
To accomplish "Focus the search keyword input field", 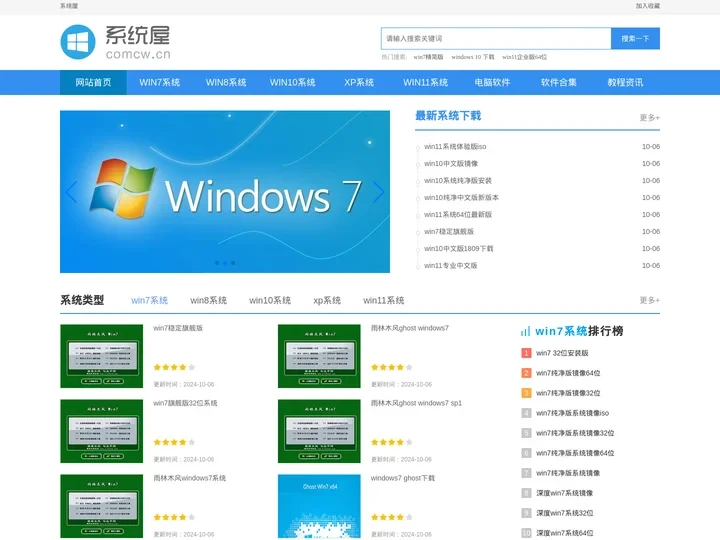I will [496, 39].
